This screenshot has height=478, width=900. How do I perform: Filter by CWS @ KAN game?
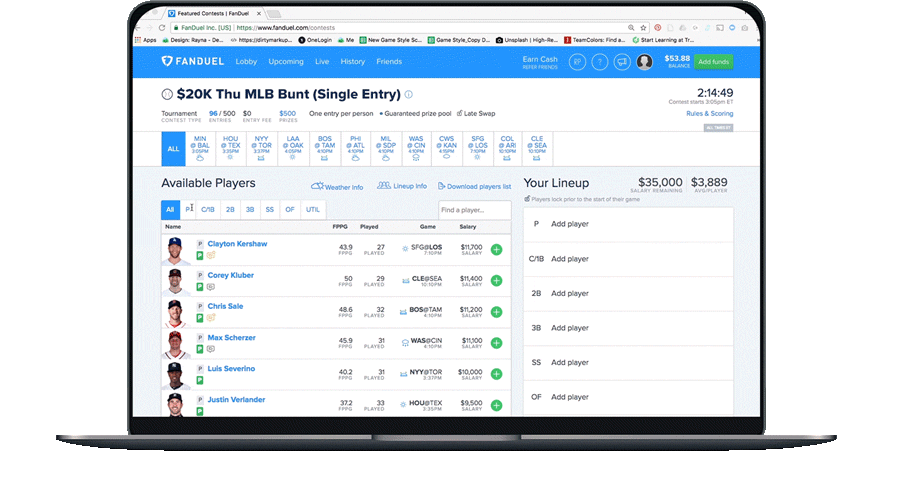(x=447, y=149)
